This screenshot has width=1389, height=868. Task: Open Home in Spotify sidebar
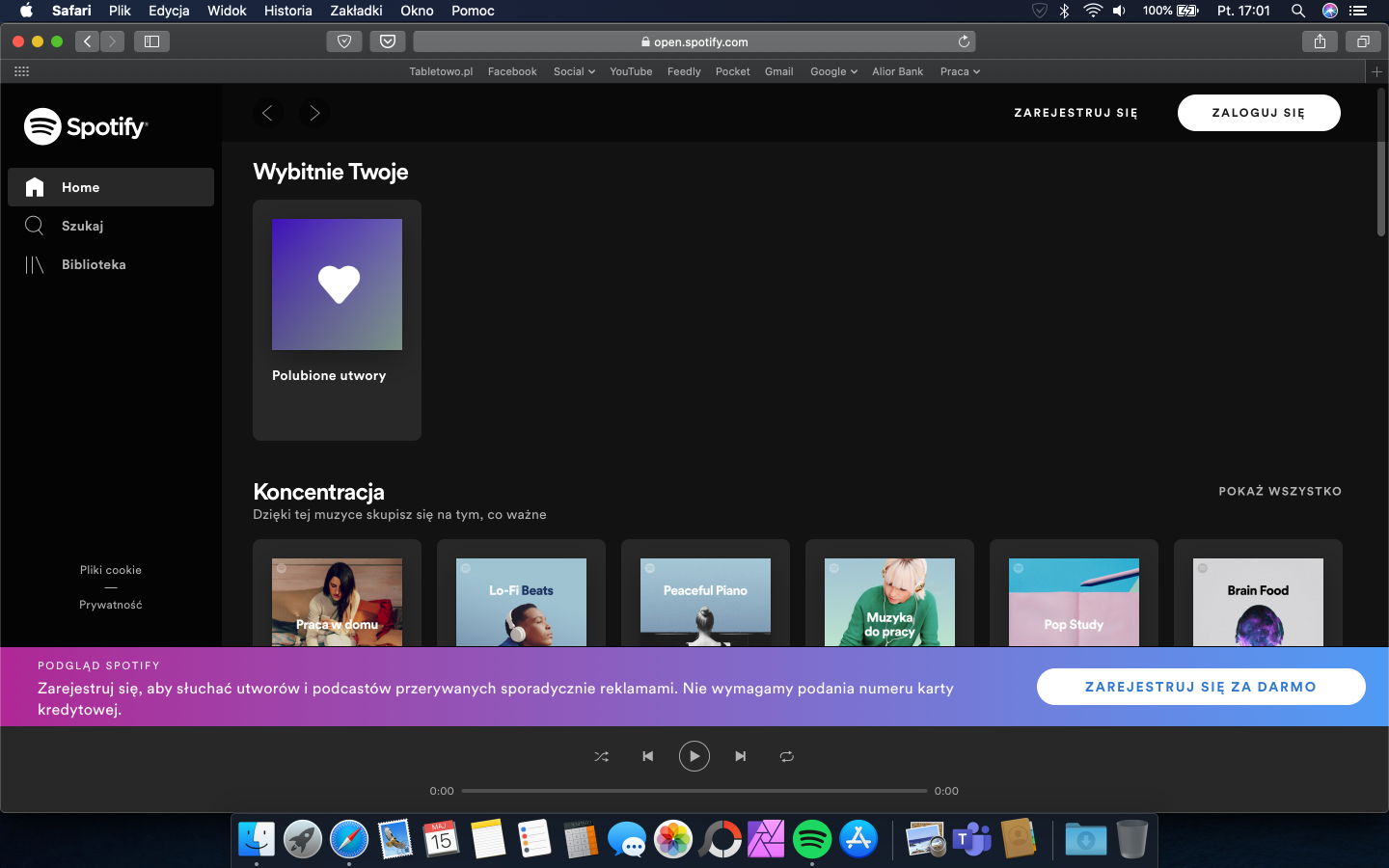(x=111, y=187)
